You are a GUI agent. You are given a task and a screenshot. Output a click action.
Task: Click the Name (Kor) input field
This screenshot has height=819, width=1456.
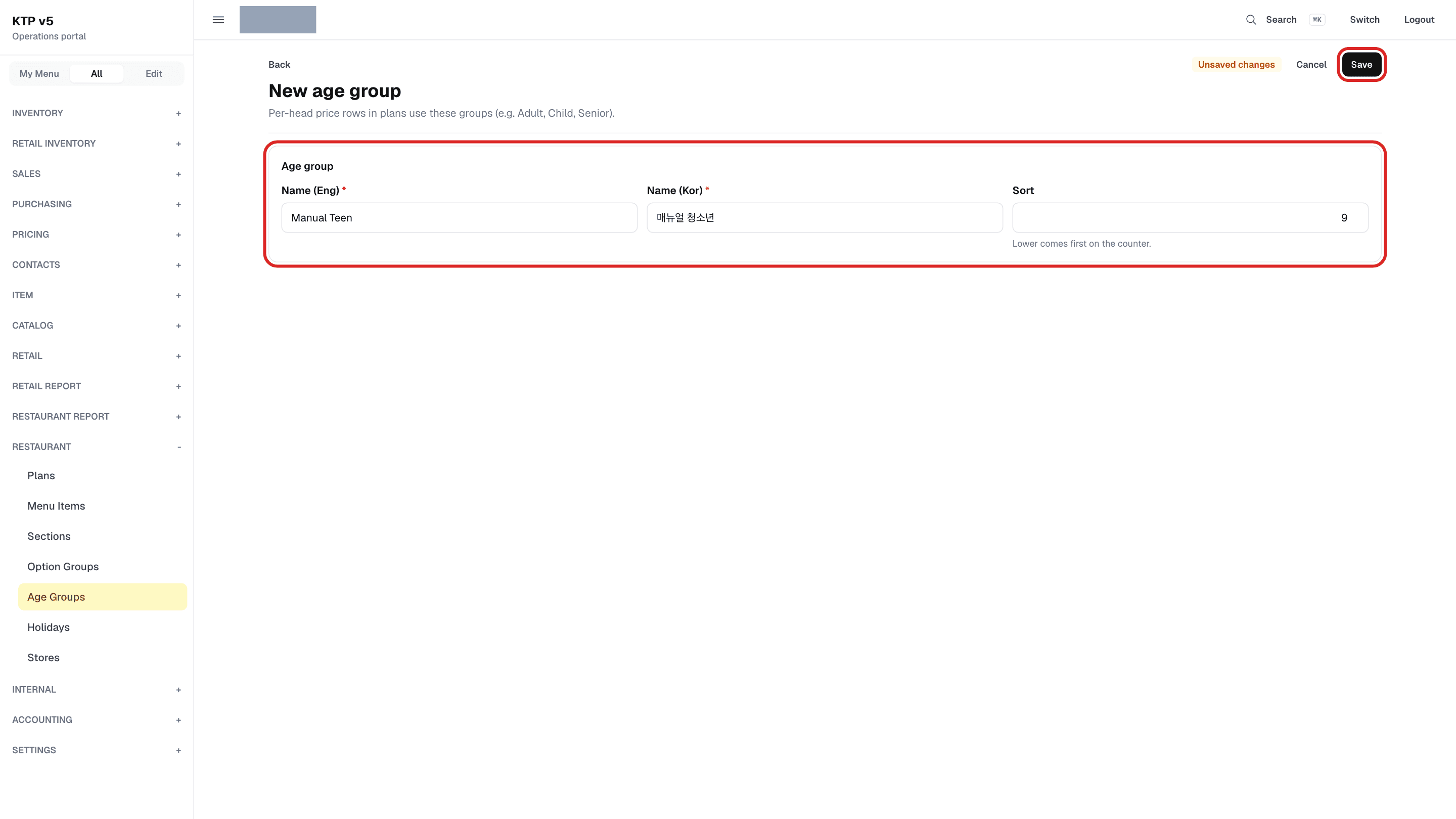point(825,217)
